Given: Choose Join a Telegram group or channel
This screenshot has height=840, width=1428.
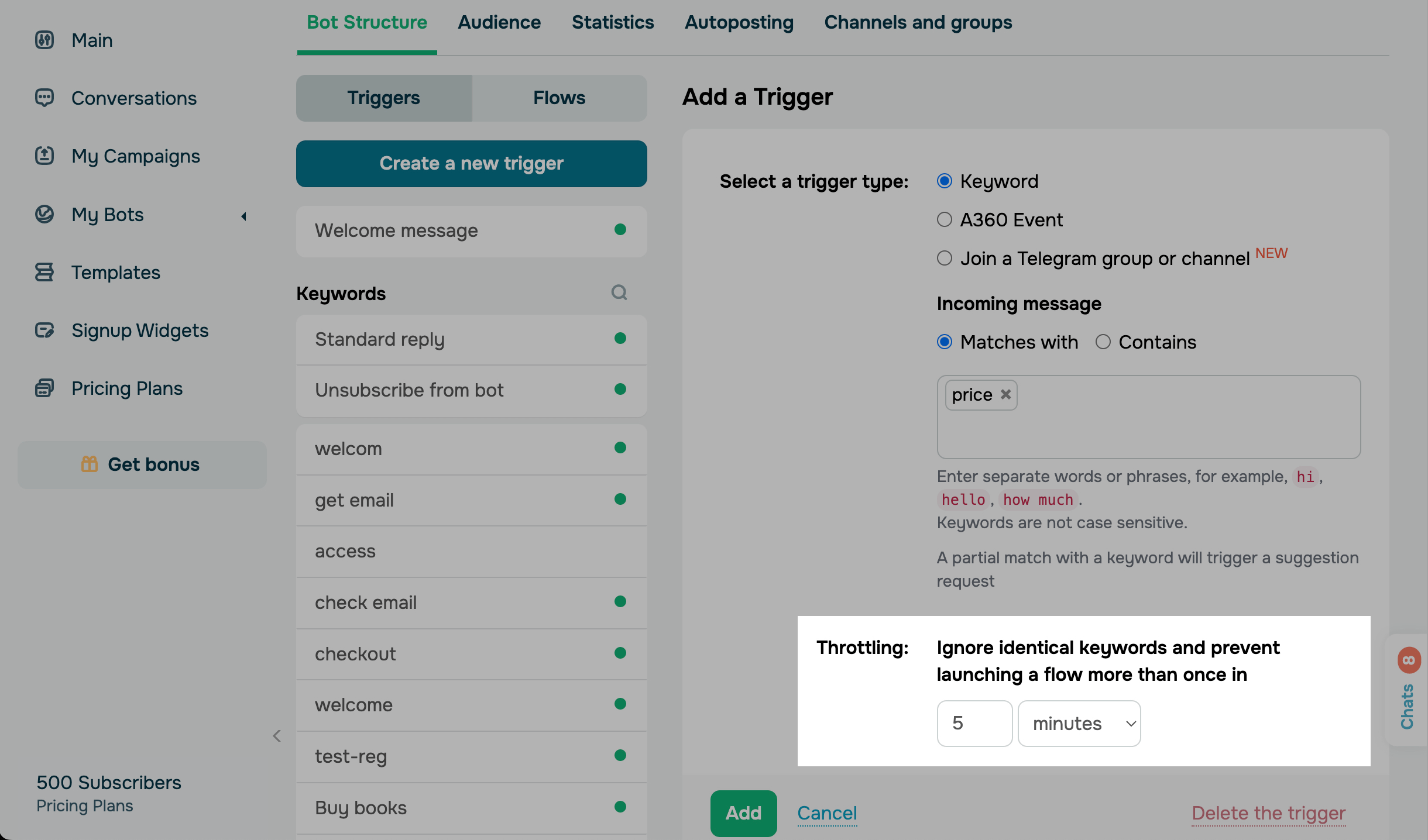Looking at the screenshot, I should [945, 258].
